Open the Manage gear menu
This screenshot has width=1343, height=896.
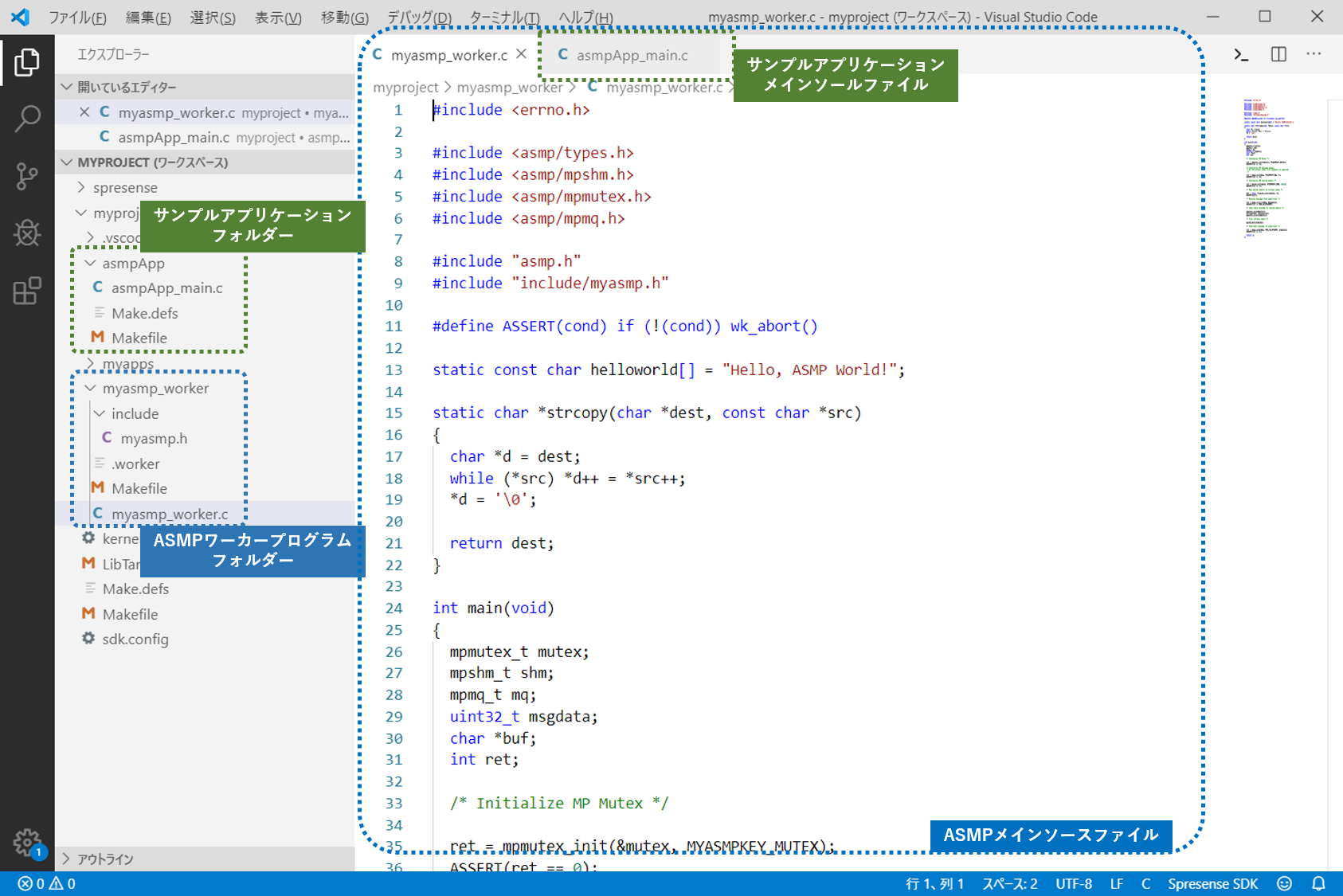pos(27,842)
